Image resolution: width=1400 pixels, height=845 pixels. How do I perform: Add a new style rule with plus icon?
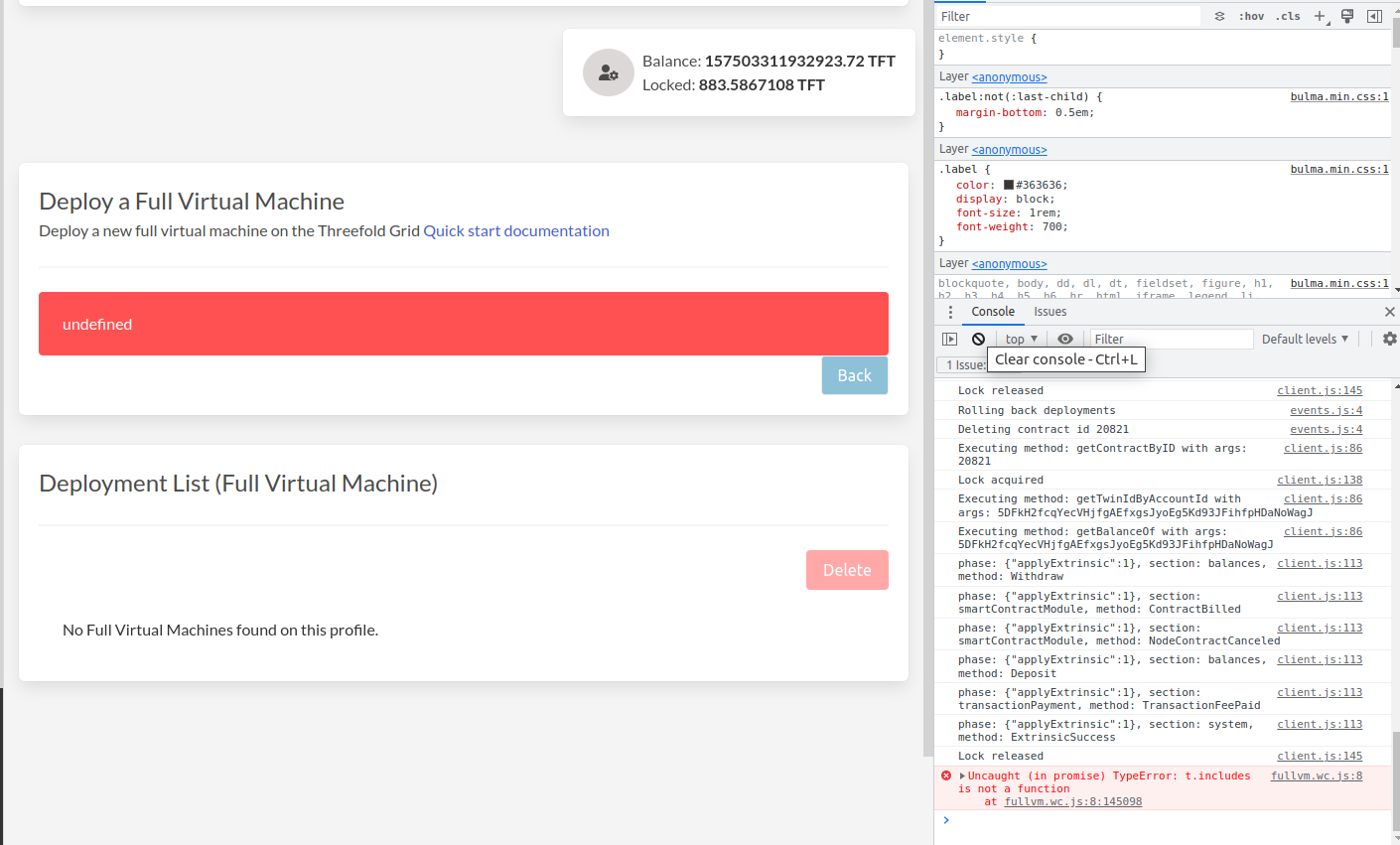[1320, 15]
